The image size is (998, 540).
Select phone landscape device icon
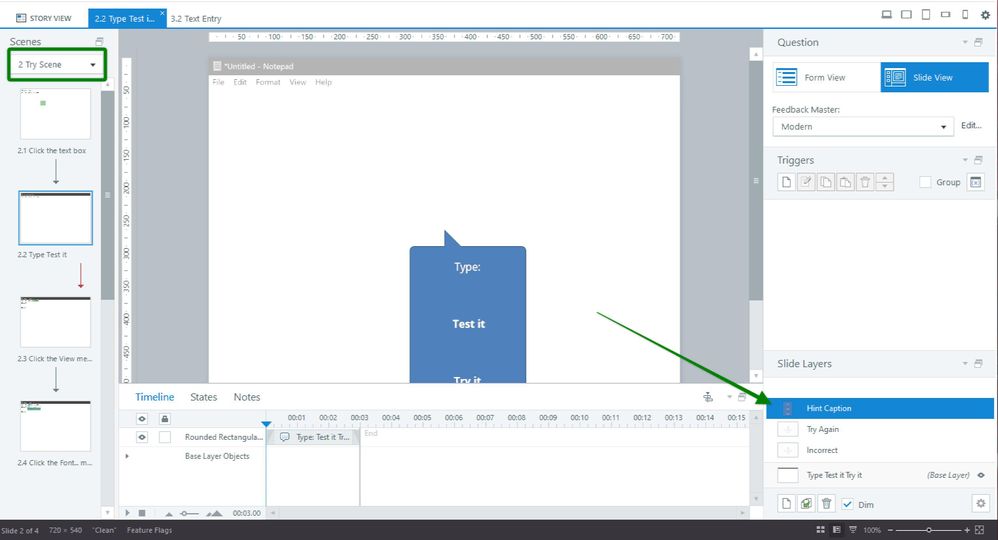click(x=946, y=15)
